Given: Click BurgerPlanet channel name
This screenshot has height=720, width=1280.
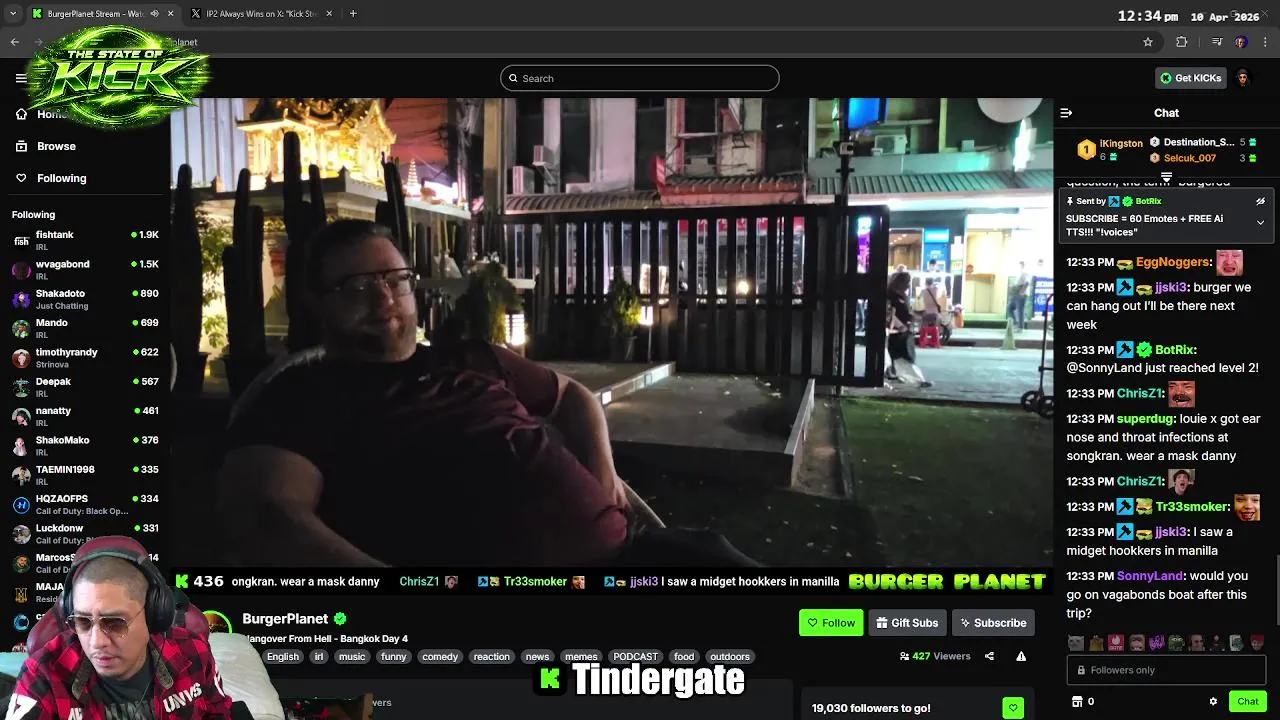Looking at the screenshot, I should tap(285, 619).
